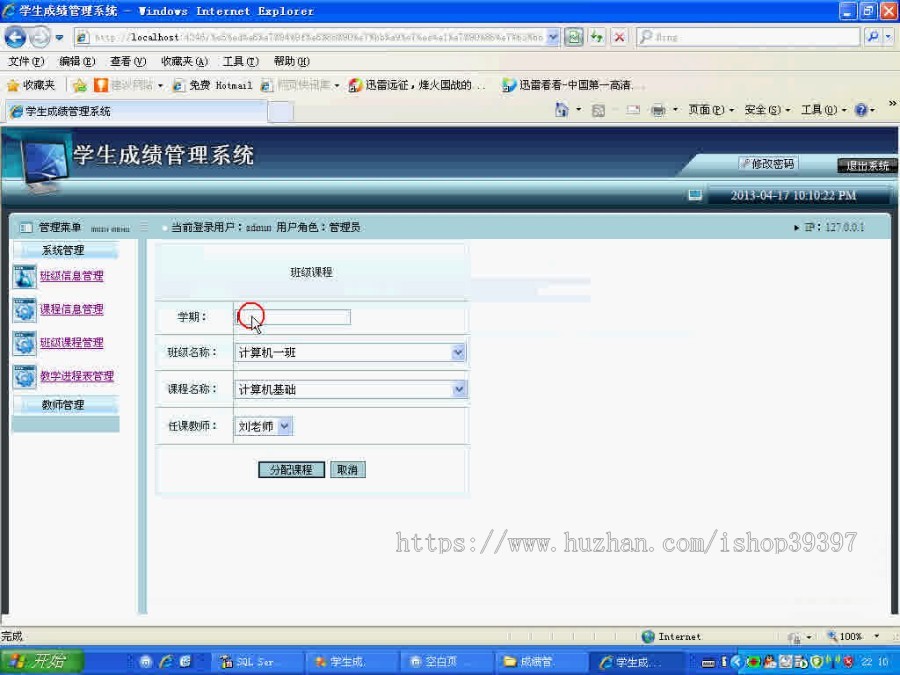Click the 修改密码 button
900x675 pixels.
(768, 164)
